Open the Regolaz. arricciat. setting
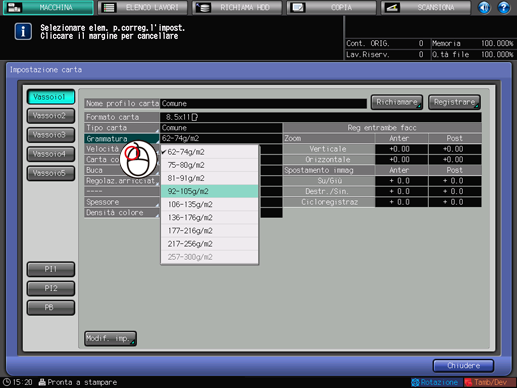The image size is (517, 388). [x=122, y=181]
